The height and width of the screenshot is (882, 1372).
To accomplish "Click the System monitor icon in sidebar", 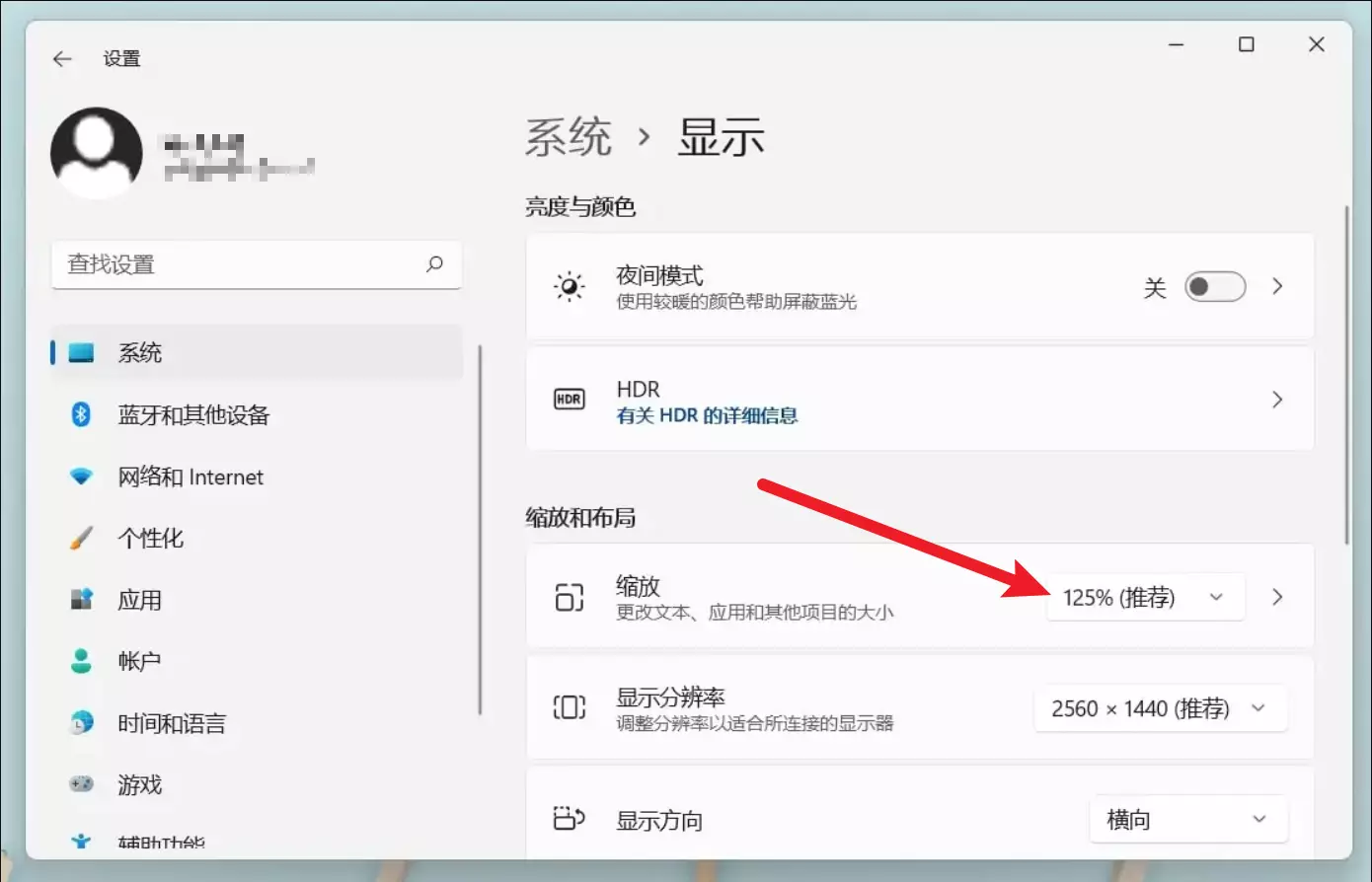I will coord(81,352).
